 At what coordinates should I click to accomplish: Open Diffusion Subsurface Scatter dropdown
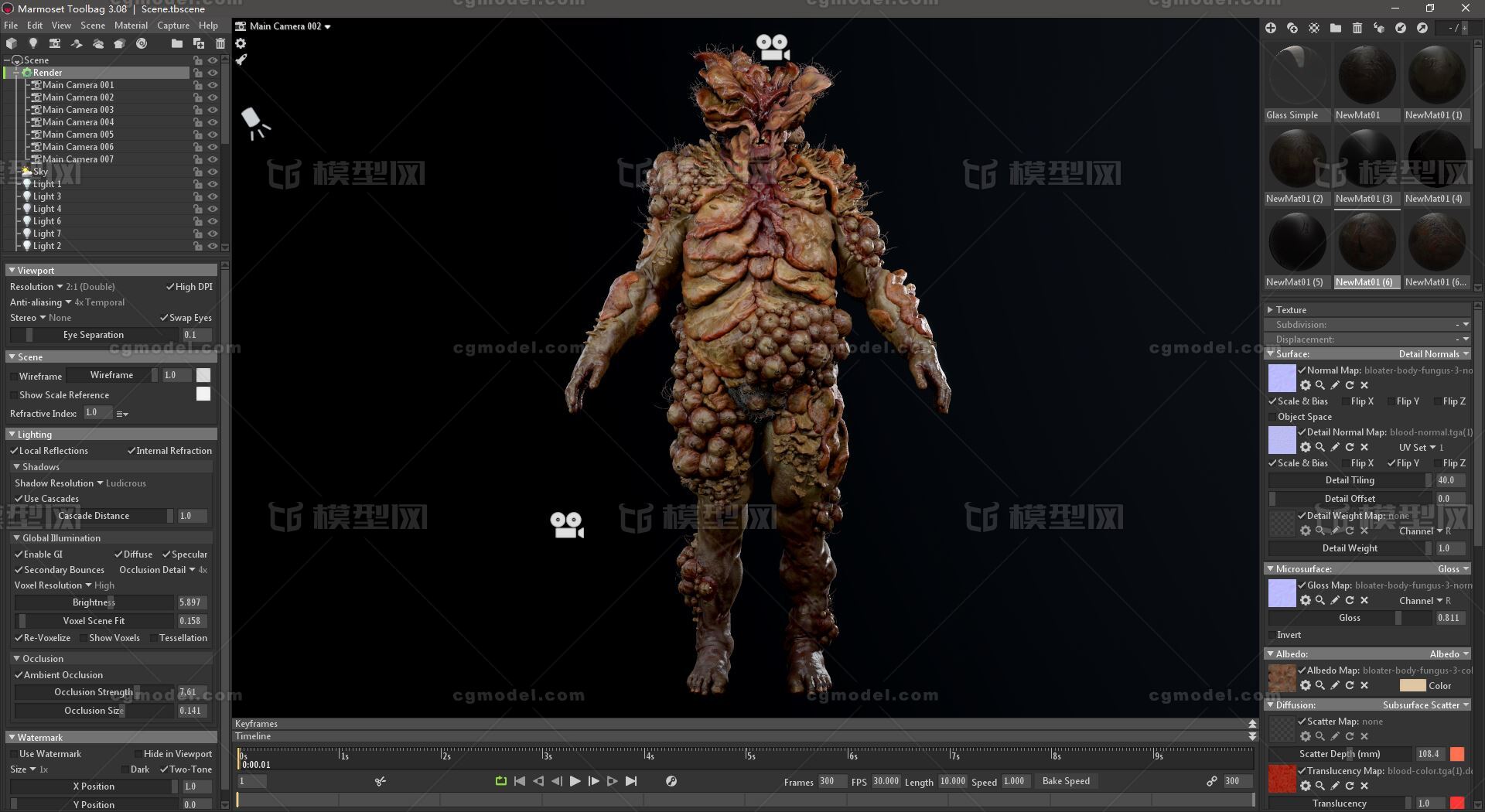pyautogui.click(x=1425, y=705)
